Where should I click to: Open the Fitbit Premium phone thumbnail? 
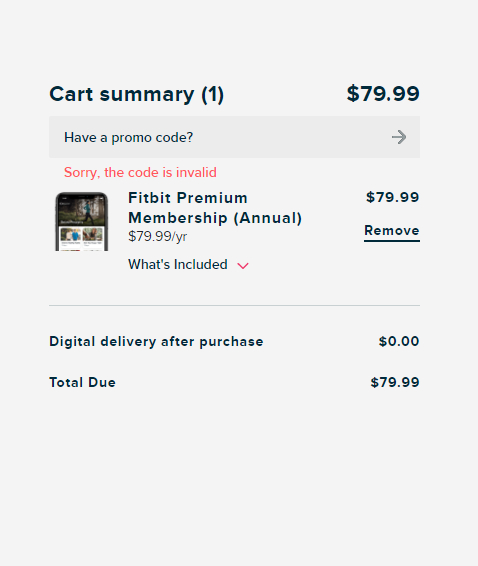(x=82, y=222)
